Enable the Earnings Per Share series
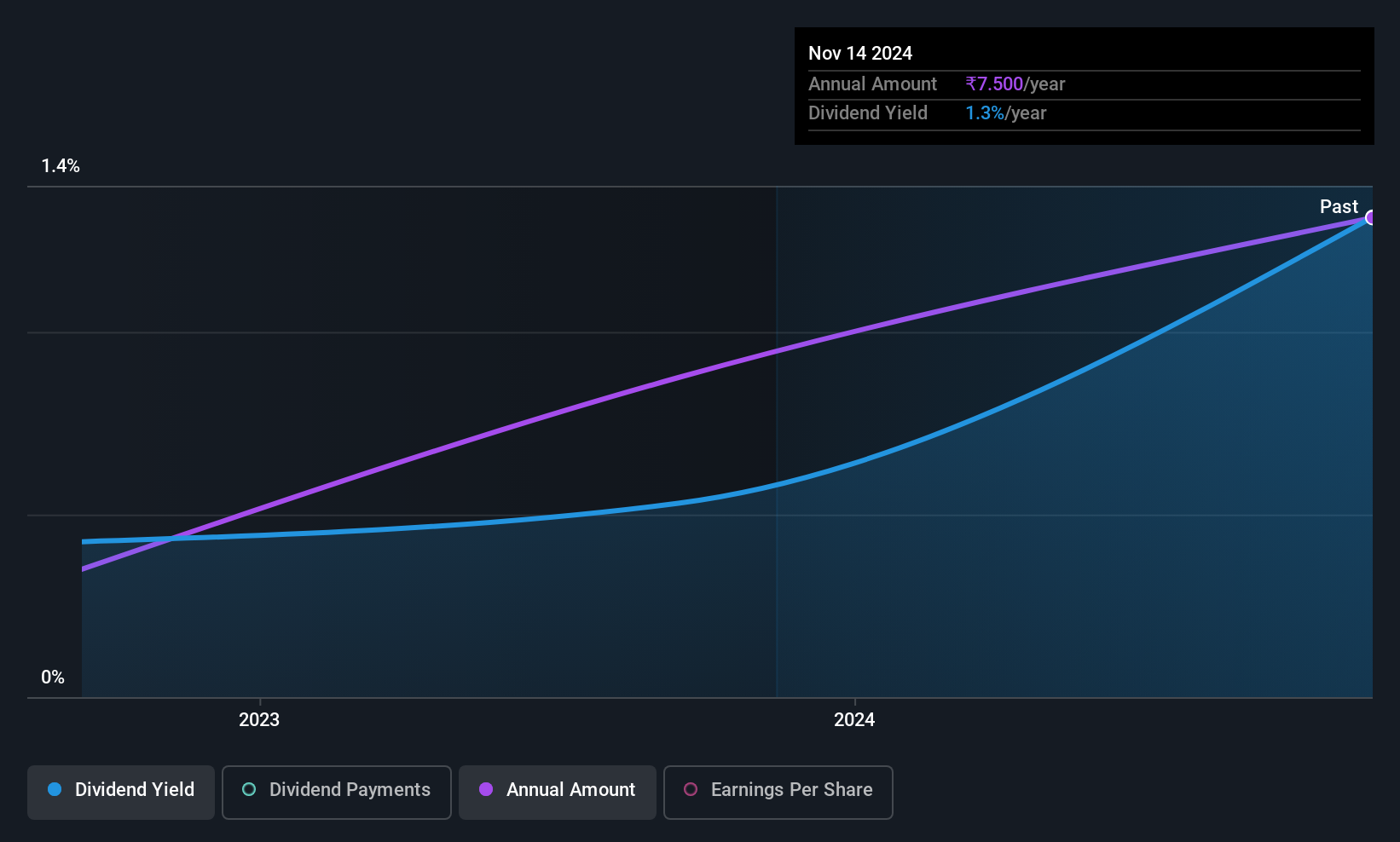This screenshot has width=1400, height=842. [778, 793]
